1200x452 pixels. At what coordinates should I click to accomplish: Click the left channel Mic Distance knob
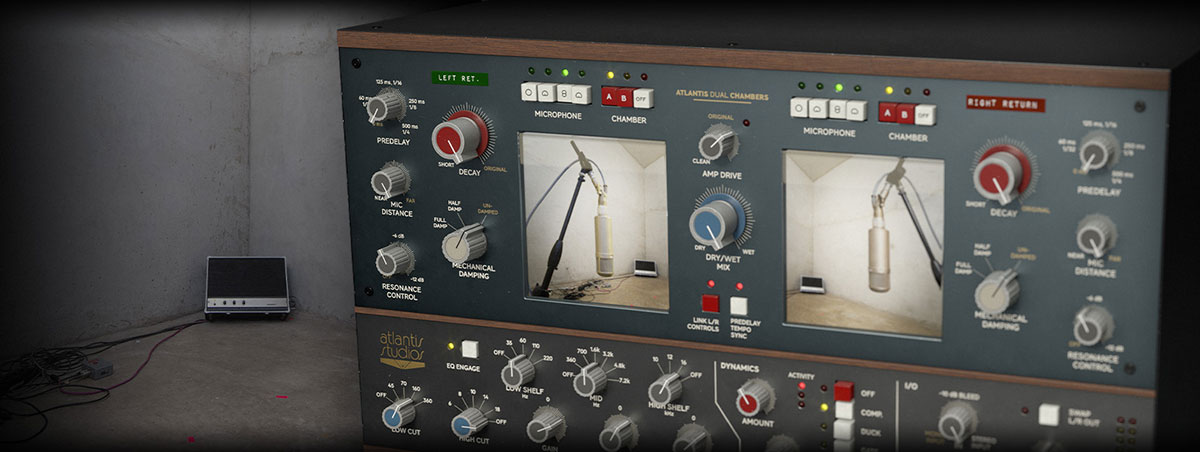[390, 182]
